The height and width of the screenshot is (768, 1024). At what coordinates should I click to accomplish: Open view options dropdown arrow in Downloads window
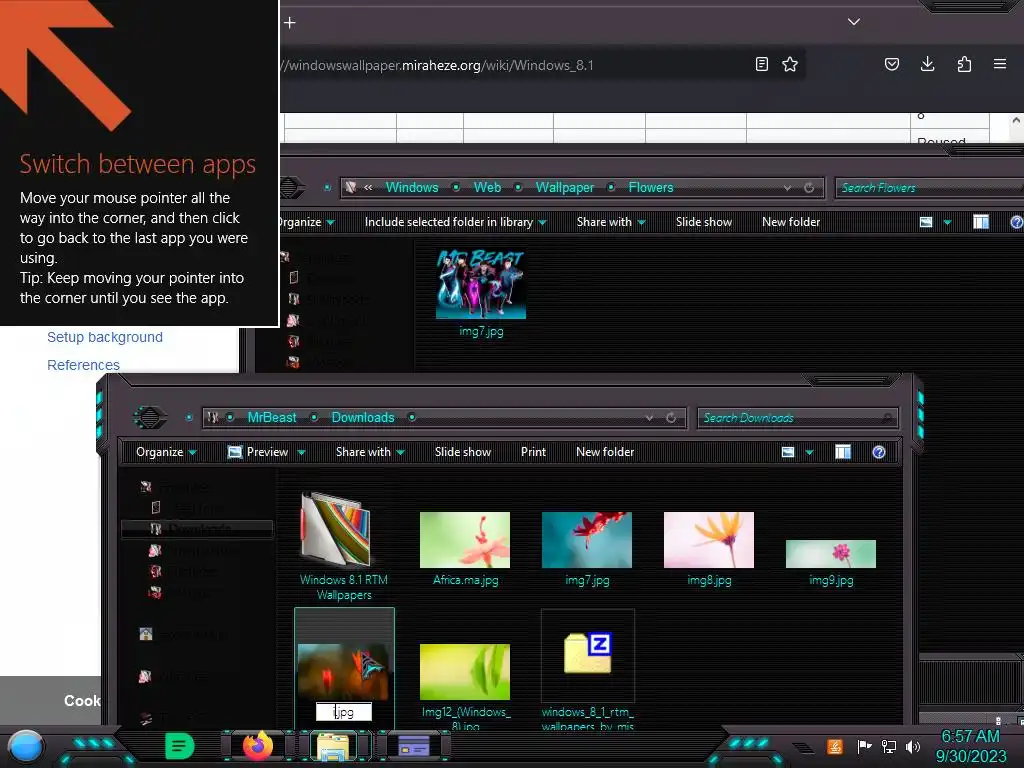tap(810, 452)
